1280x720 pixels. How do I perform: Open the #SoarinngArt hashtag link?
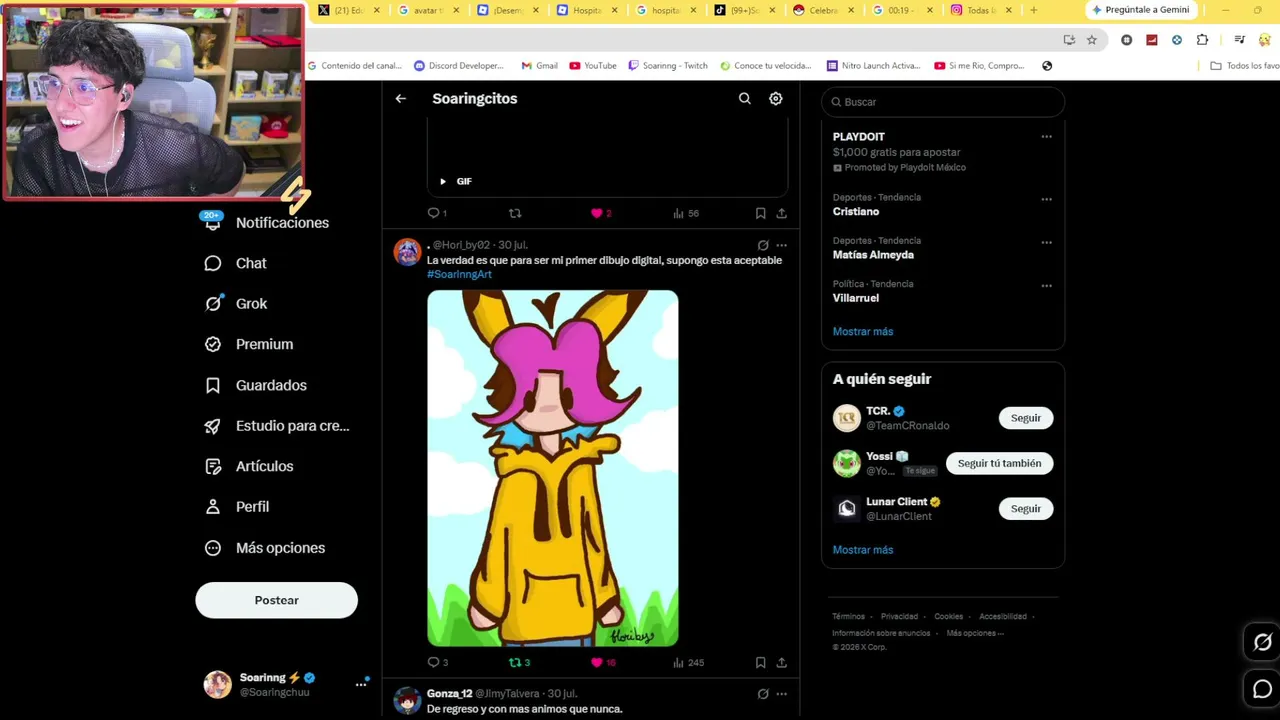[x=459, y=274]
